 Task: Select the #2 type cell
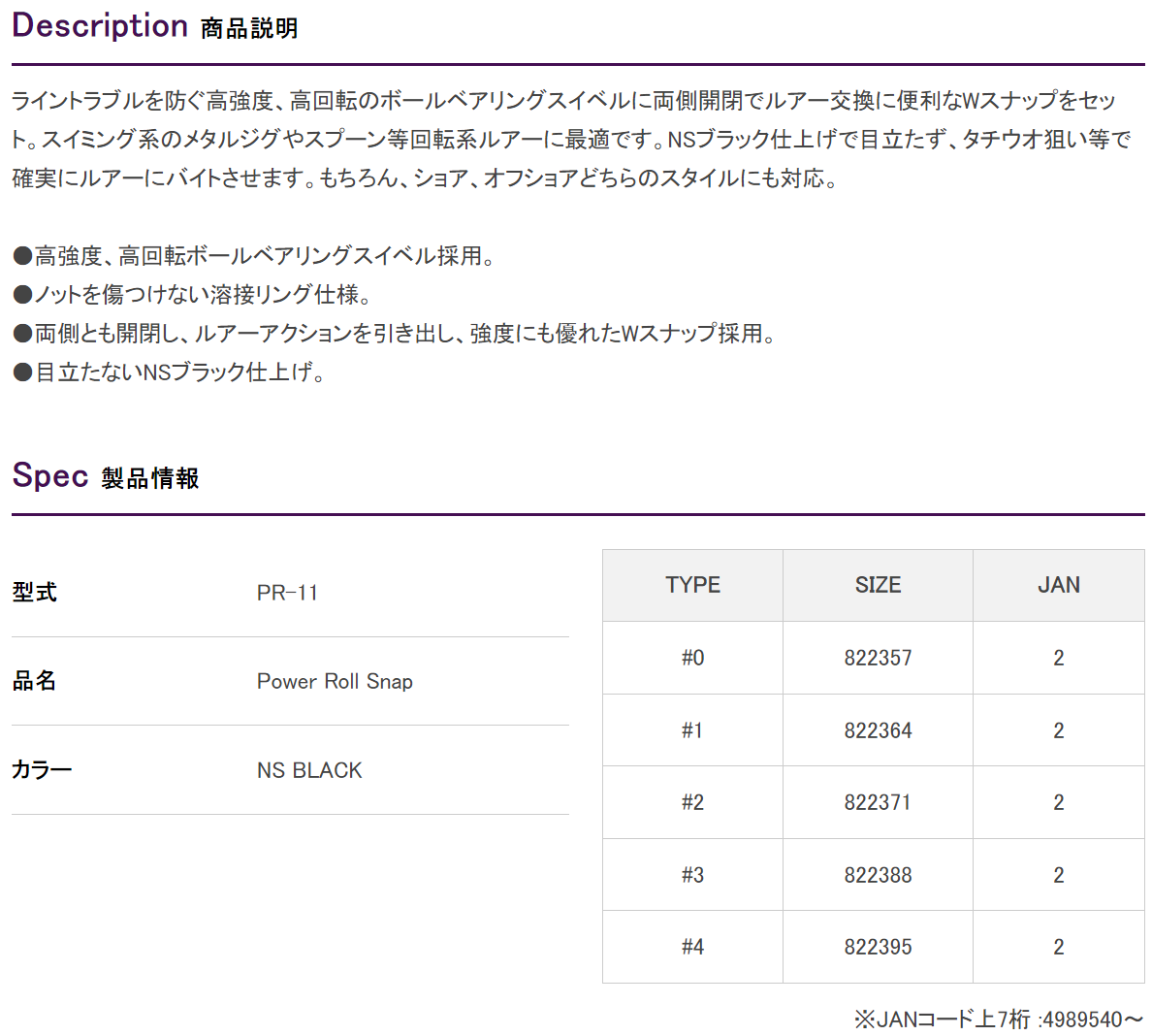[x=692, y=802]
